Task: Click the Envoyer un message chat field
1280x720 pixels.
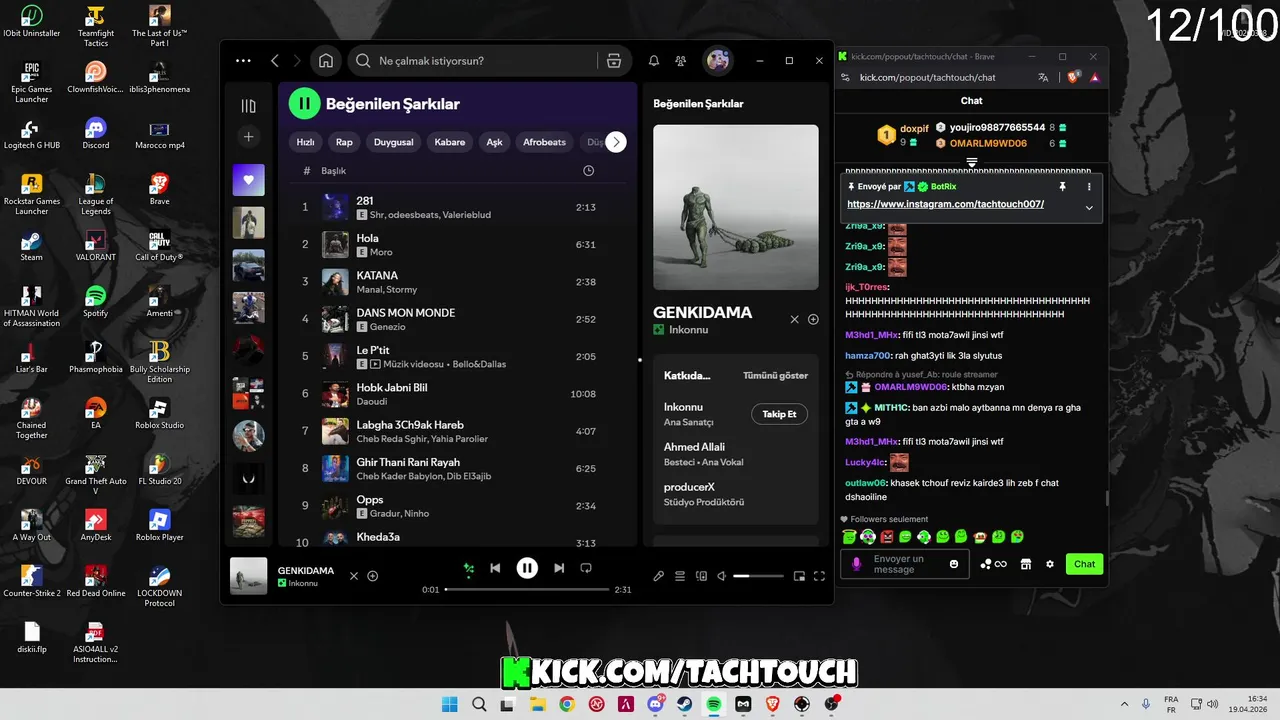Action: click(x=906, y=564)
